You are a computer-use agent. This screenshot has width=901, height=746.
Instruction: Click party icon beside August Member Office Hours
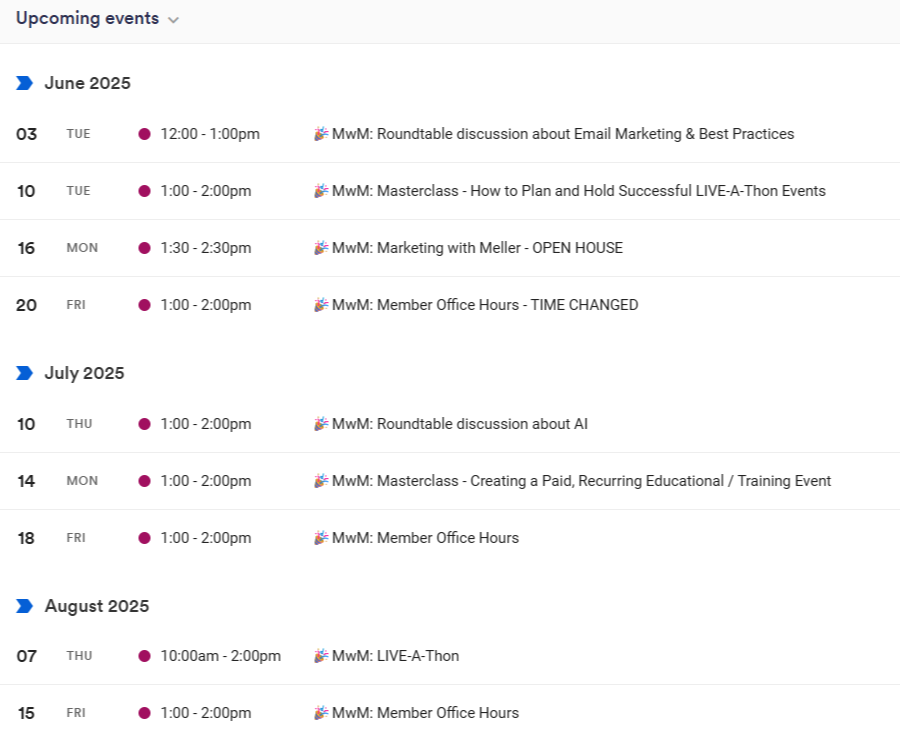[321, 713]
